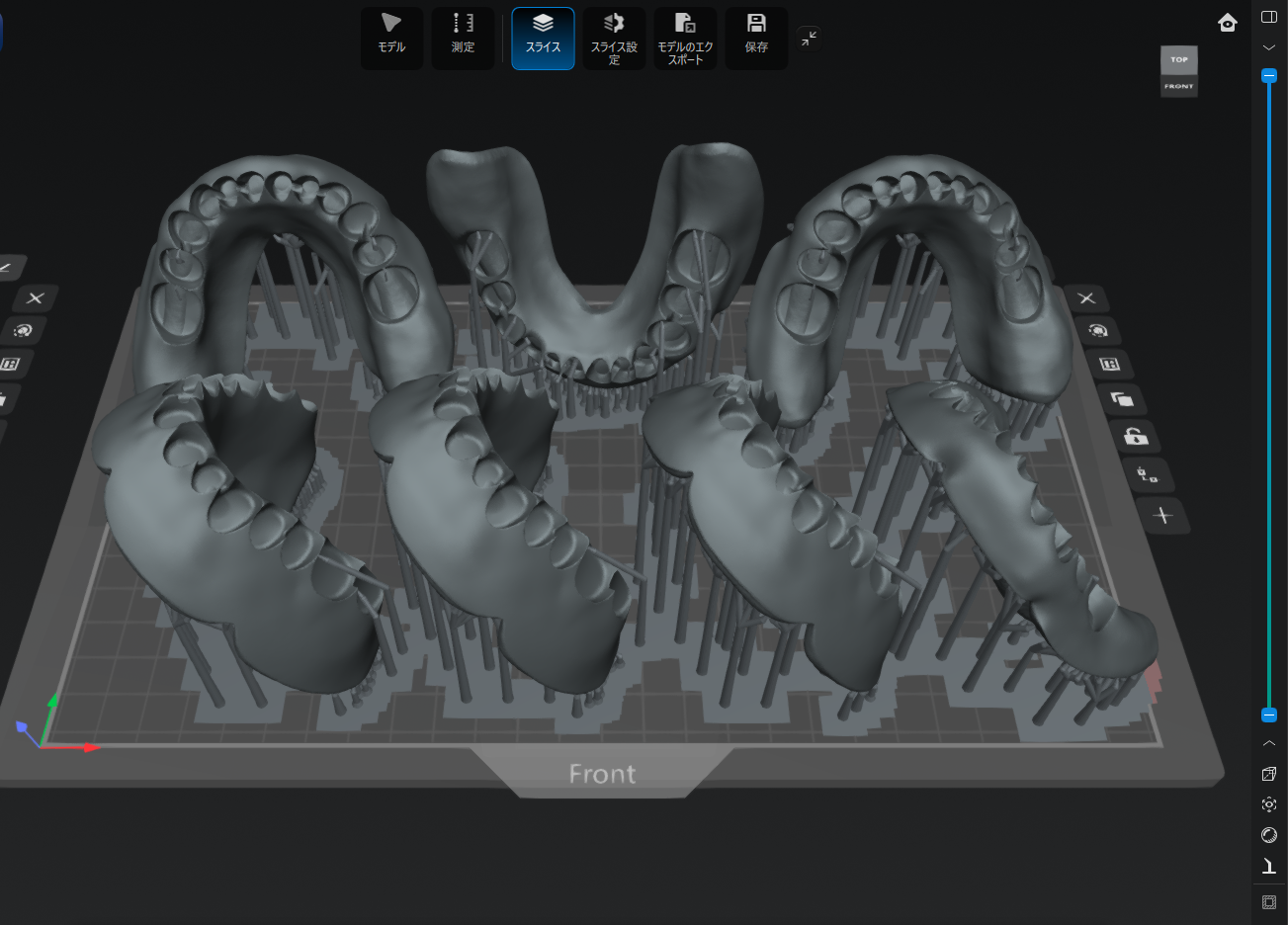
Task: Click the down chevron above layer slider
Action: (1269, 47)
